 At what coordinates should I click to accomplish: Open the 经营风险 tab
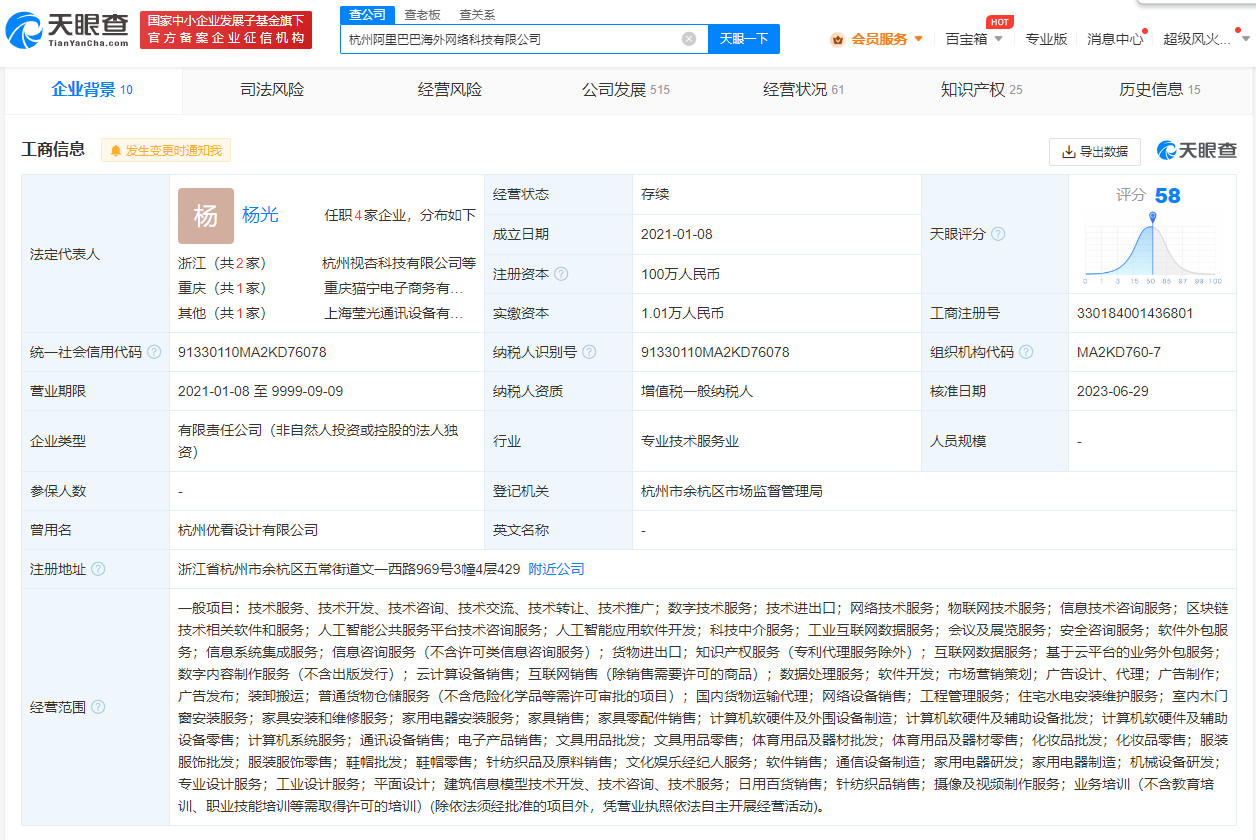[x=450, y=90]
